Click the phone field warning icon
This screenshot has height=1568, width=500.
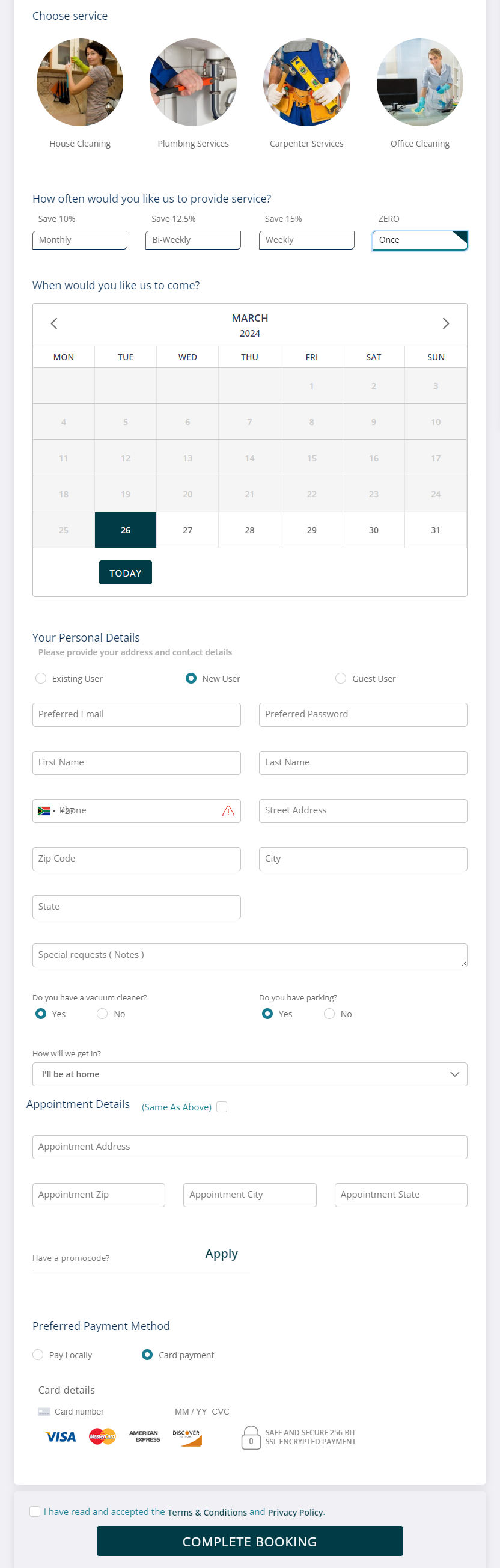pos(229,811)
